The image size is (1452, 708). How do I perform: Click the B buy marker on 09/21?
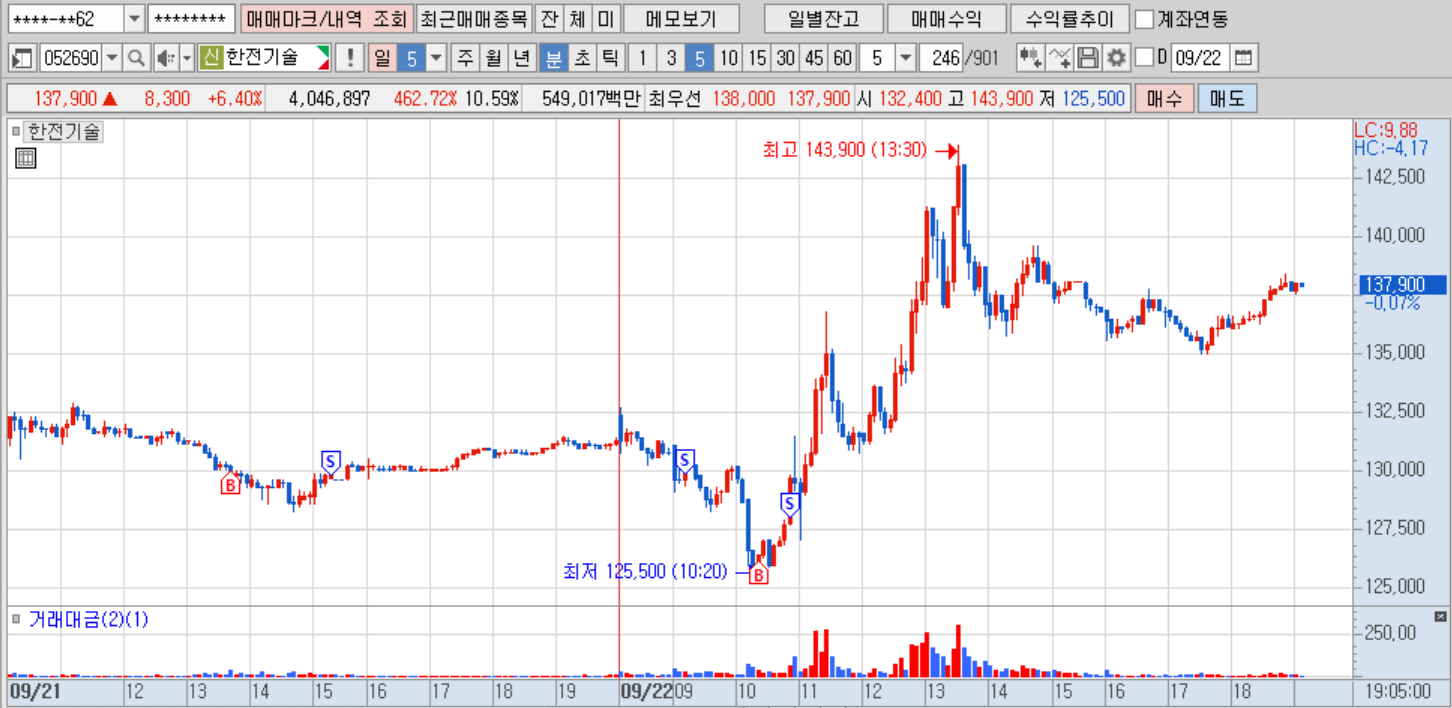coord(231,485)
